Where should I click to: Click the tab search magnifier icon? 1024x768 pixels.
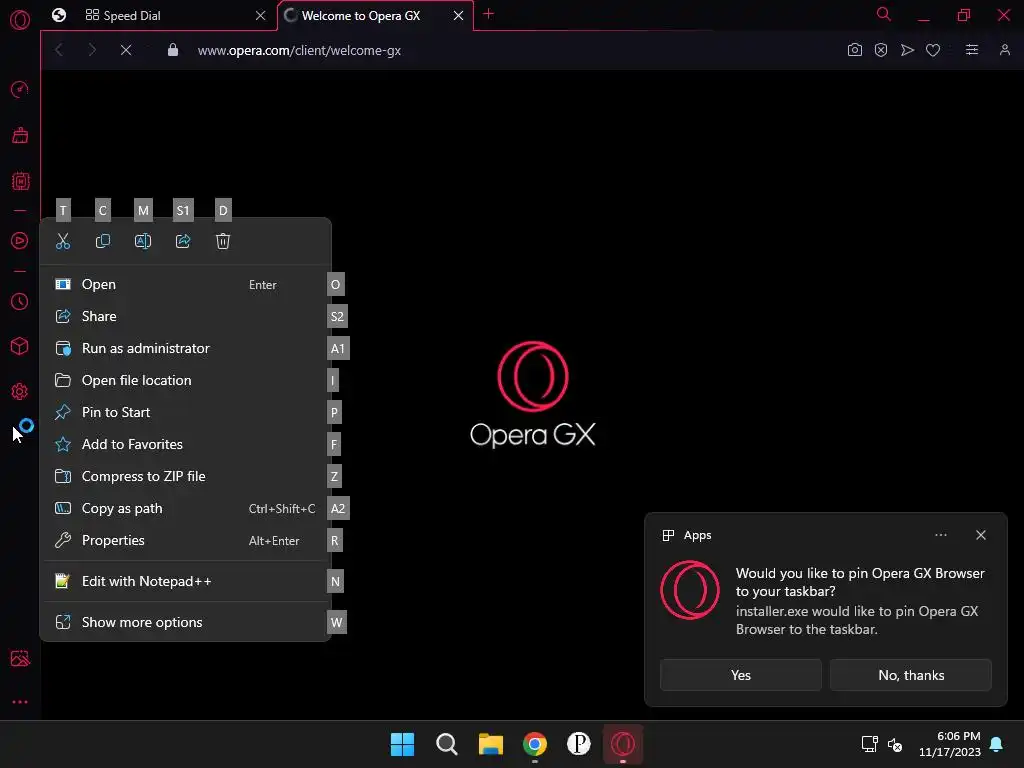(x=884, y=14)
